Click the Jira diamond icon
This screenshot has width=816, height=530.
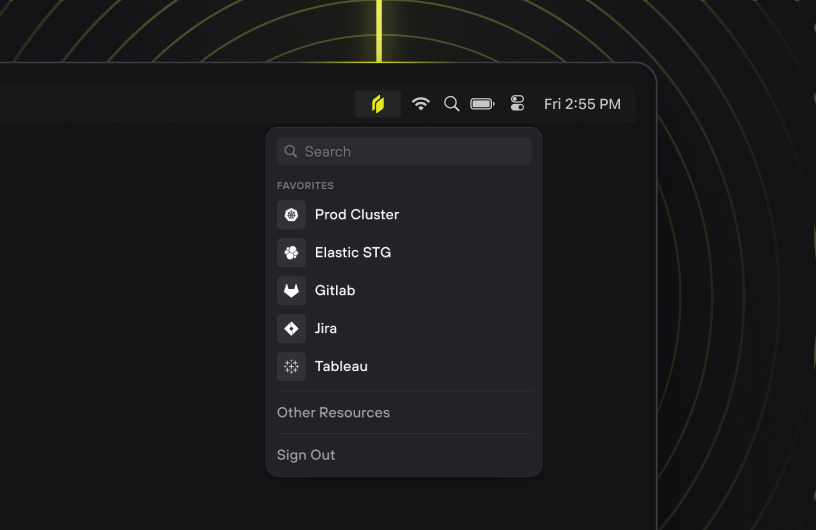[291, 329]
